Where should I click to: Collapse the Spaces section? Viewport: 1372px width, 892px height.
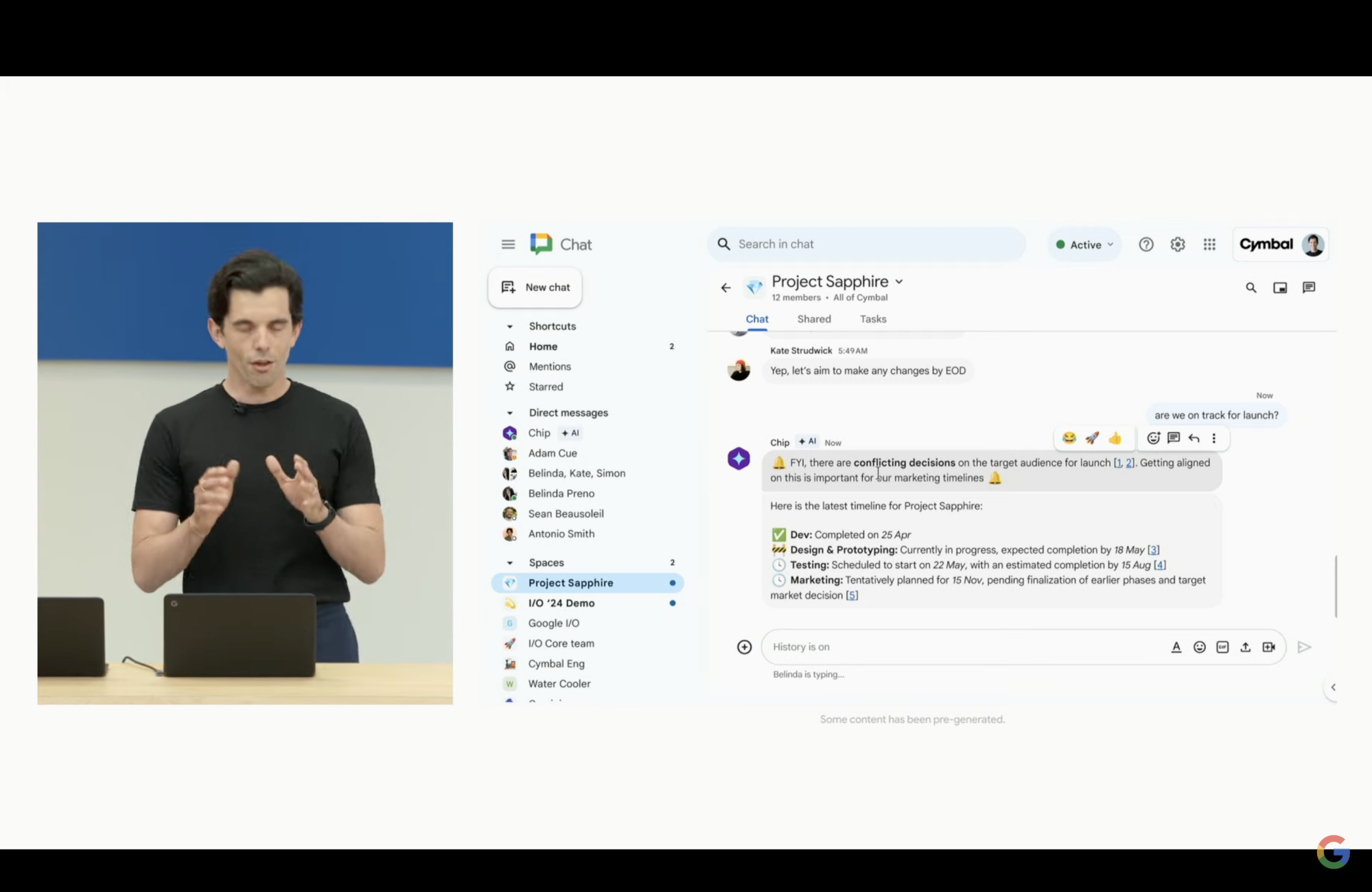pyautogui.click(x=509, y=562)
